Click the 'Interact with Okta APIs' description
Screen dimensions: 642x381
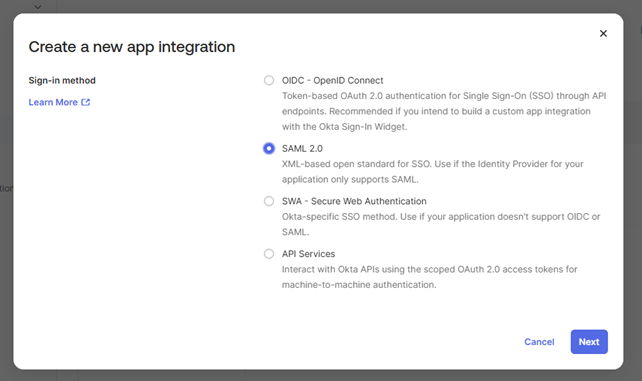coord(430,277)
